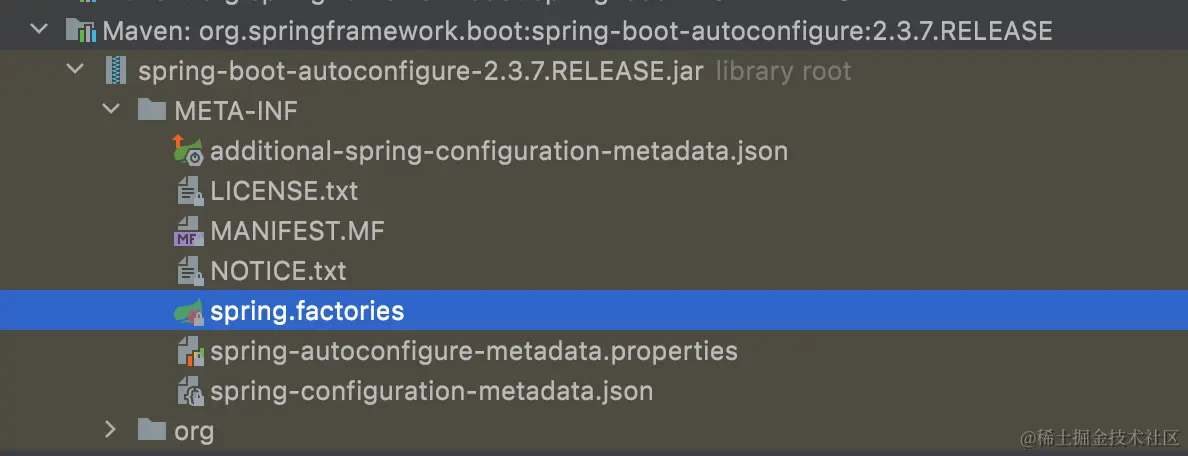Select the LICENSE.txt file name

tap(284, 190)
